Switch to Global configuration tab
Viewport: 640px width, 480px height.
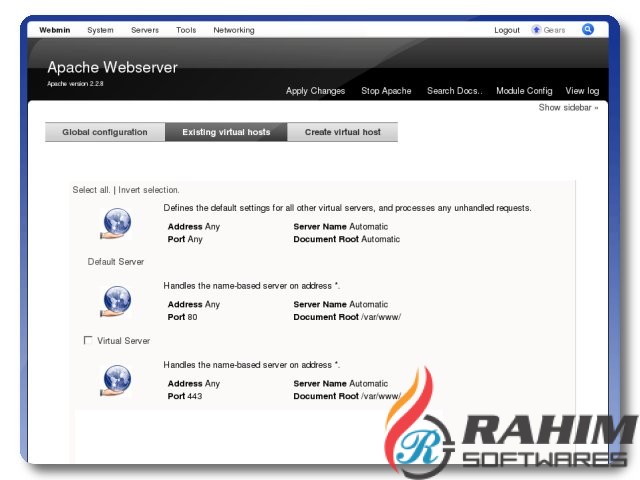click(x=105, y=132)
